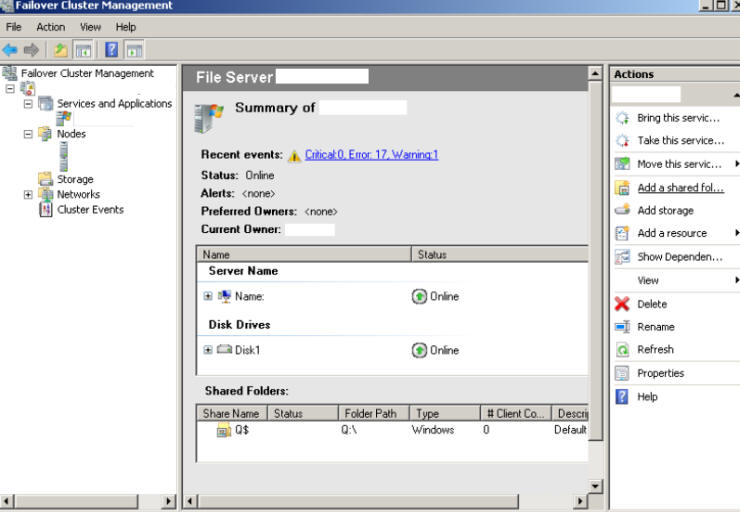Open the recent events Critical/Error/Warning link
Screen dimensions: 740x512
tap(371, 154)
